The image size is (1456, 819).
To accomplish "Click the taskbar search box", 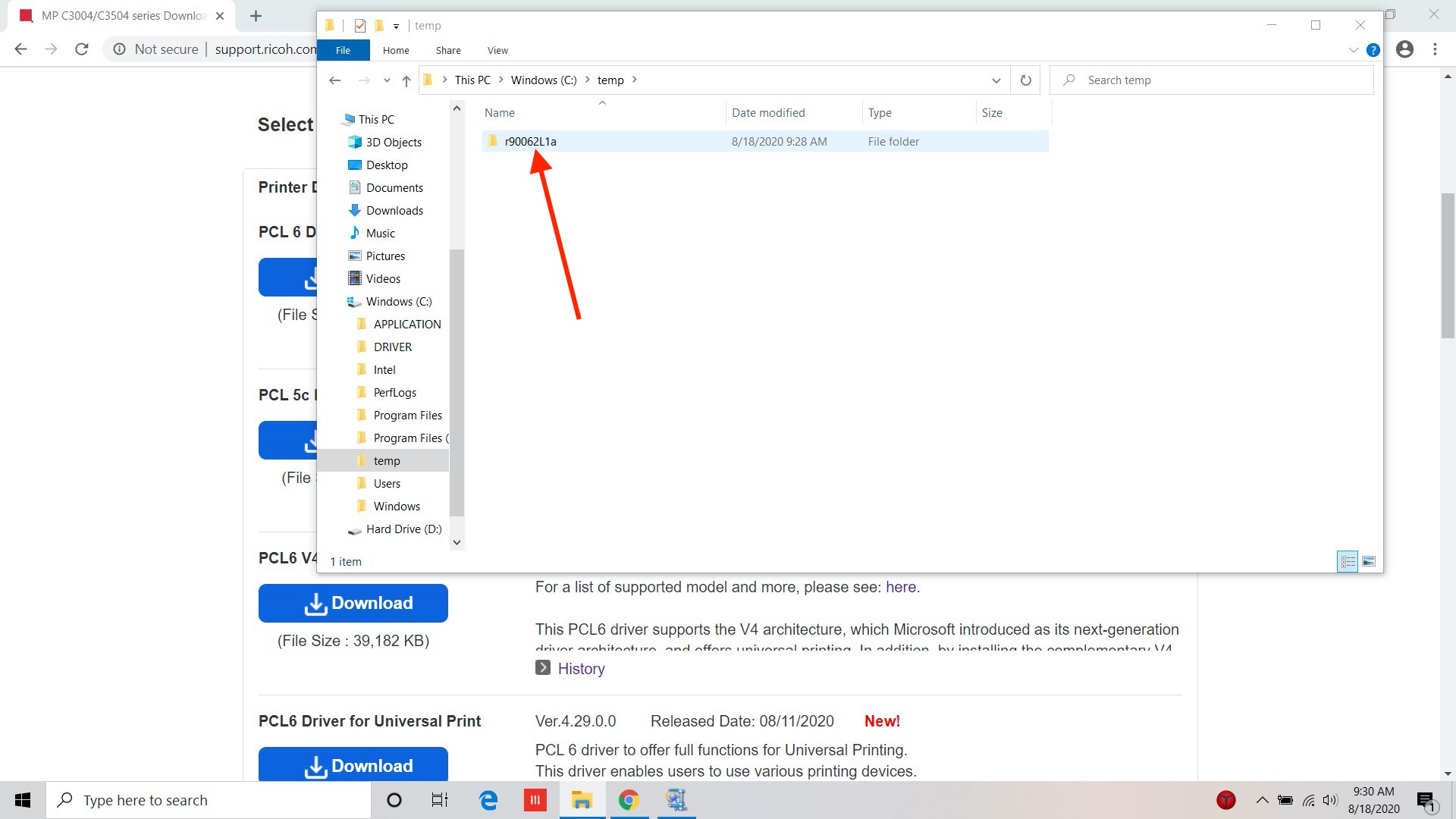I will 209,800.
